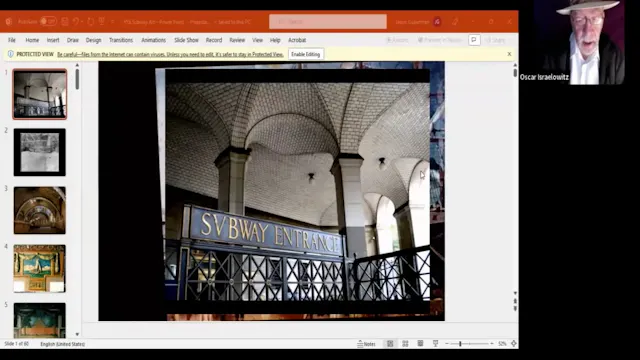Open the Home tab
The height and width of the screenshot is (360, 640).
coord(32,40)
